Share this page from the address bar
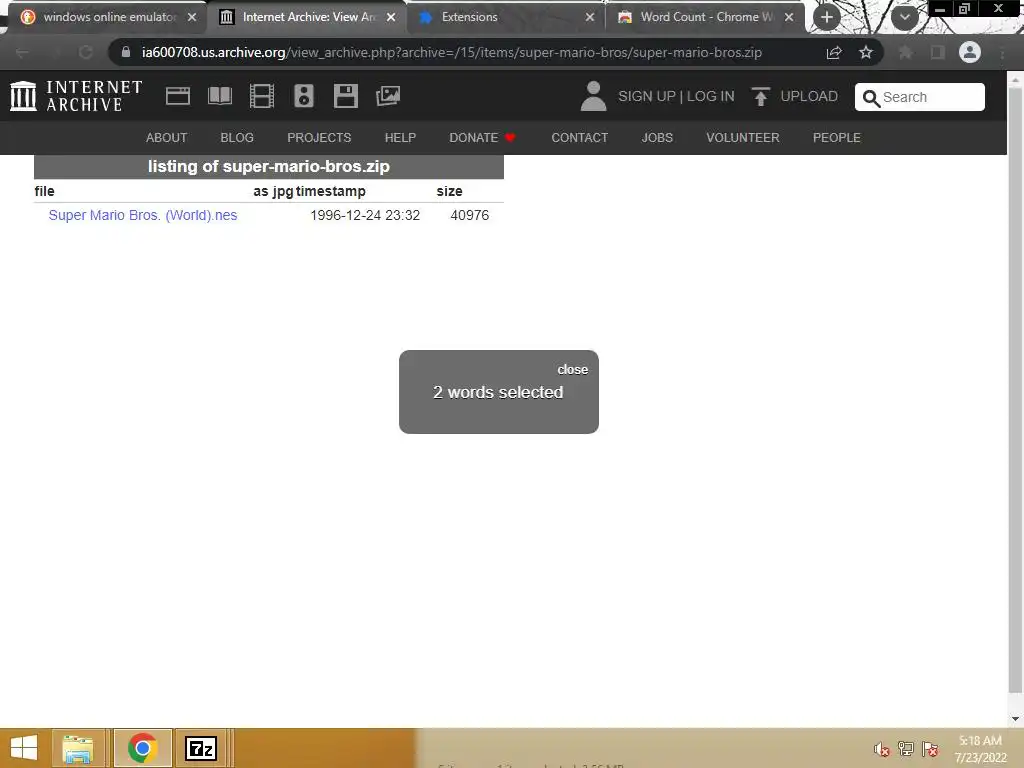Screen dimensions: 1024x768 coord(834,52)
